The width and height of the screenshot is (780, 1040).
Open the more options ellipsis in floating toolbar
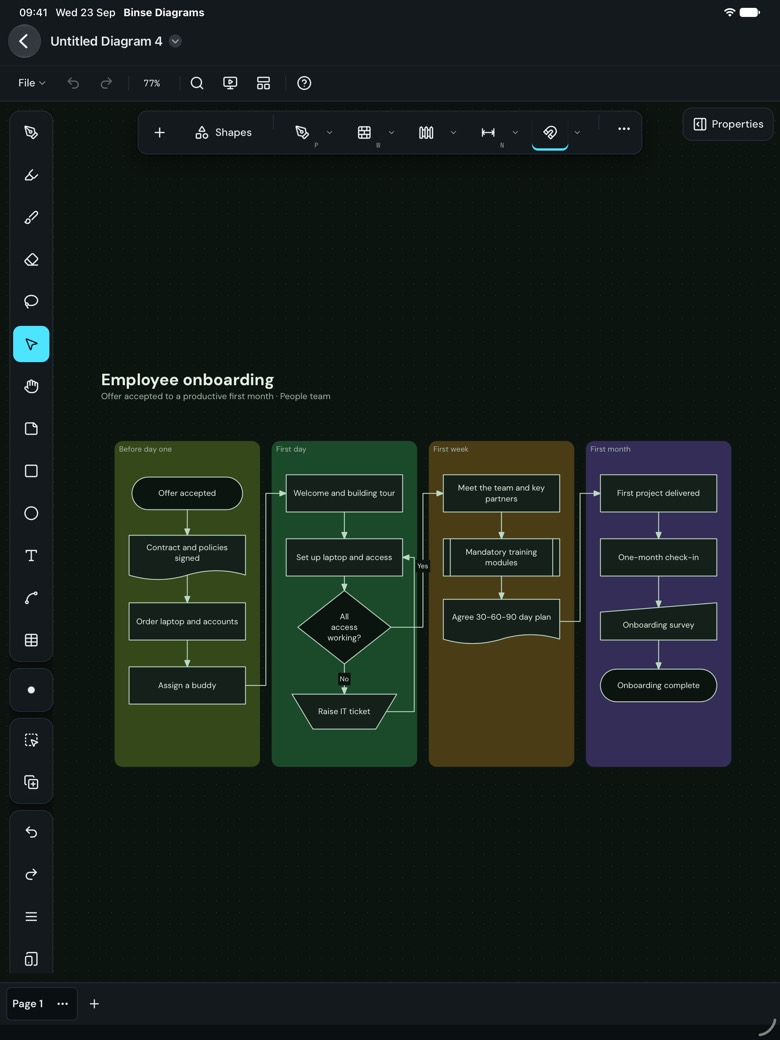click(624, 129)
